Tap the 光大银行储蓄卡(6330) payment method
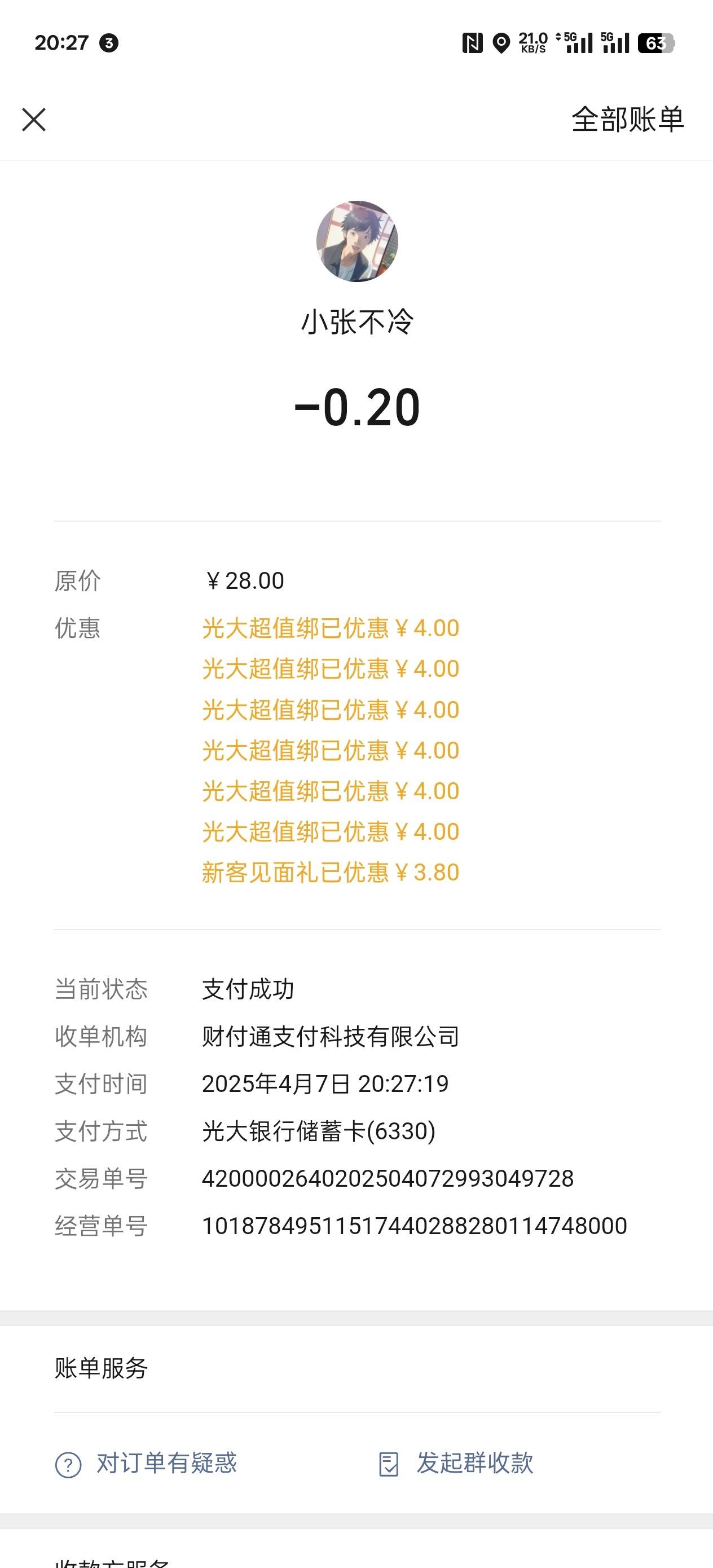The width and height of the screenshot is (713, 1568). pos(319,1131)
